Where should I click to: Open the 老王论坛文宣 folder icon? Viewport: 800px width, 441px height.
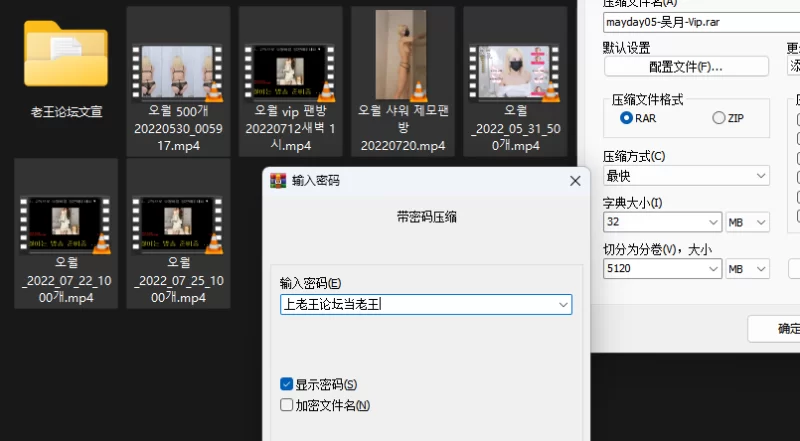click(x=66, y=54)
